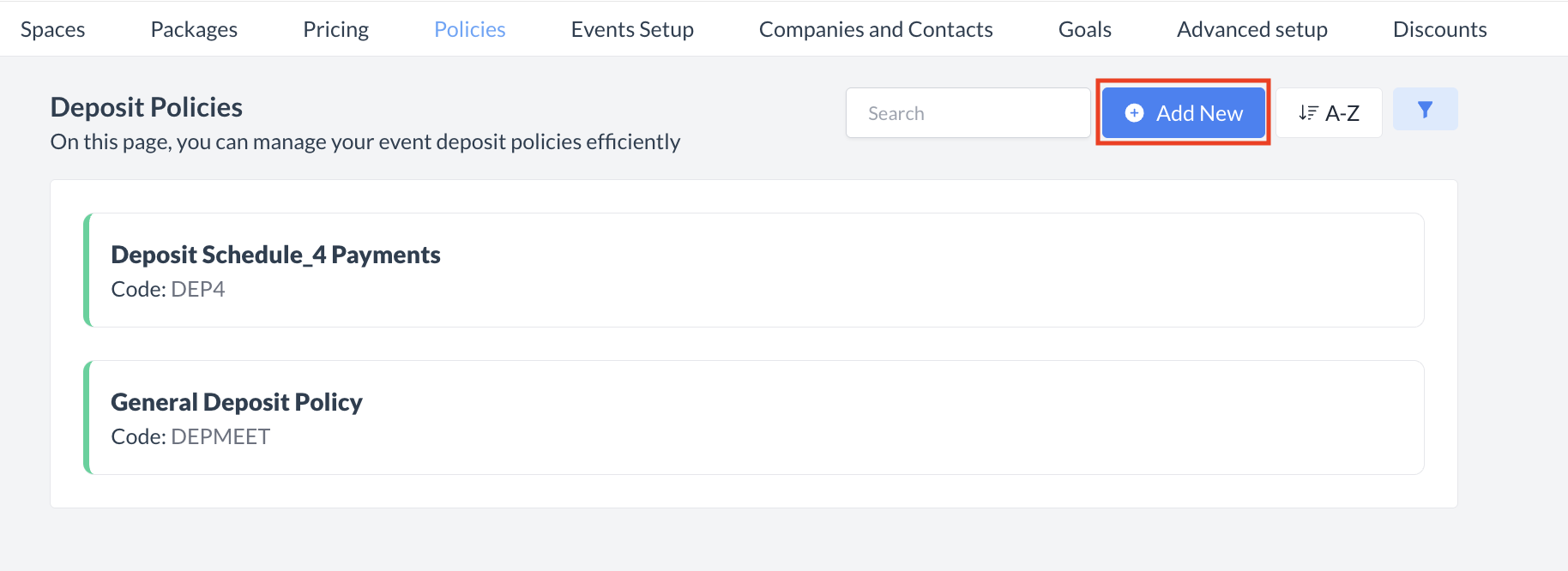Open General Deposit Policy title

237,402
